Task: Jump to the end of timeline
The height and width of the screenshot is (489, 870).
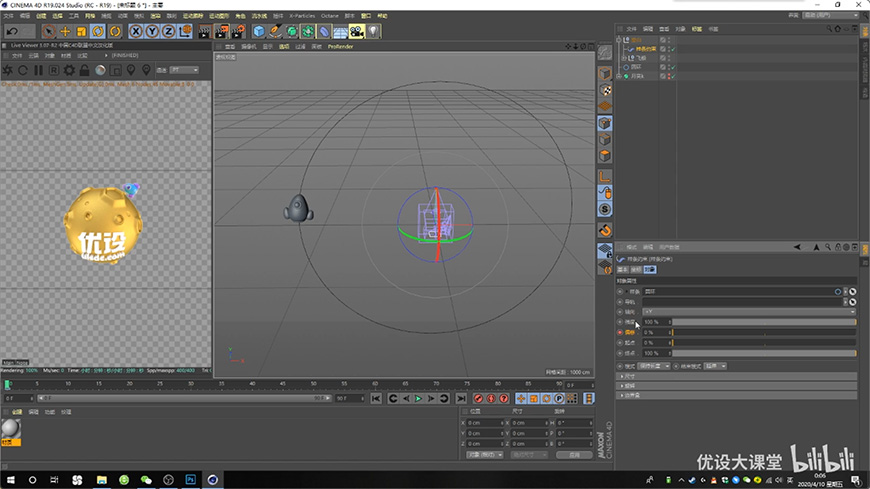Action: pyautogui.click(x=461, y=399)
